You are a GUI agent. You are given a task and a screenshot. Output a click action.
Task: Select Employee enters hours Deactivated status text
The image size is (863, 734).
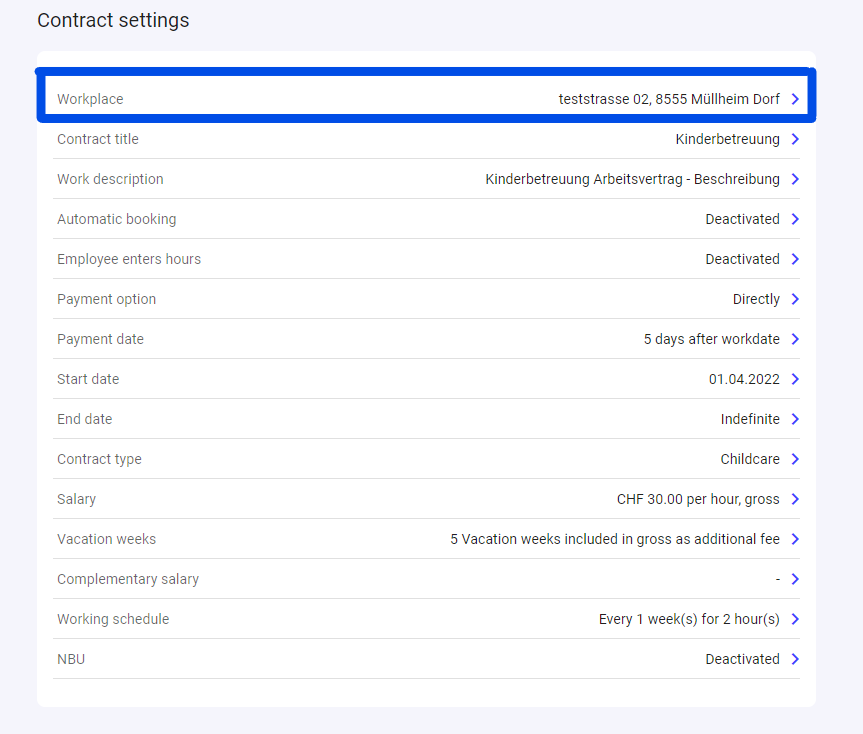(742, 259)
